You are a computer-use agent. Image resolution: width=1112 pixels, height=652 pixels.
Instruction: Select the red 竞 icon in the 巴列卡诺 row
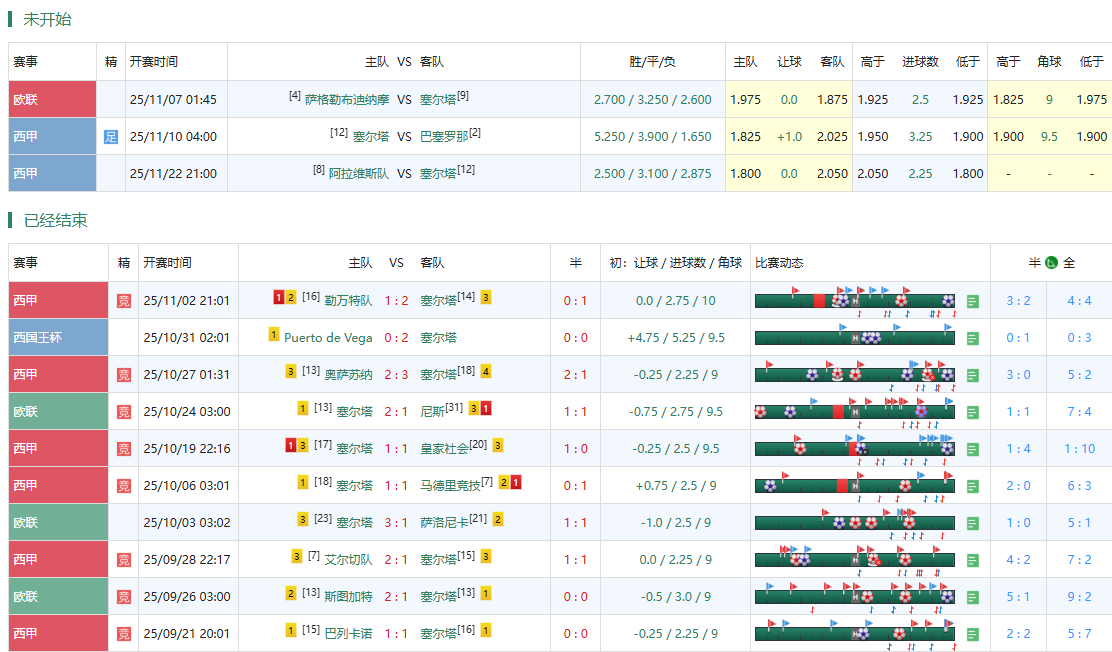tap(124, 633)
